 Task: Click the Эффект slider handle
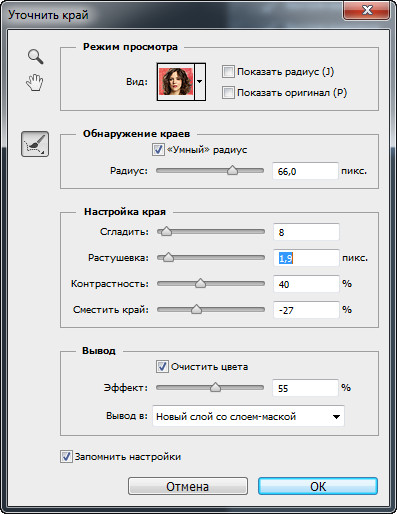tap(216, 387)
